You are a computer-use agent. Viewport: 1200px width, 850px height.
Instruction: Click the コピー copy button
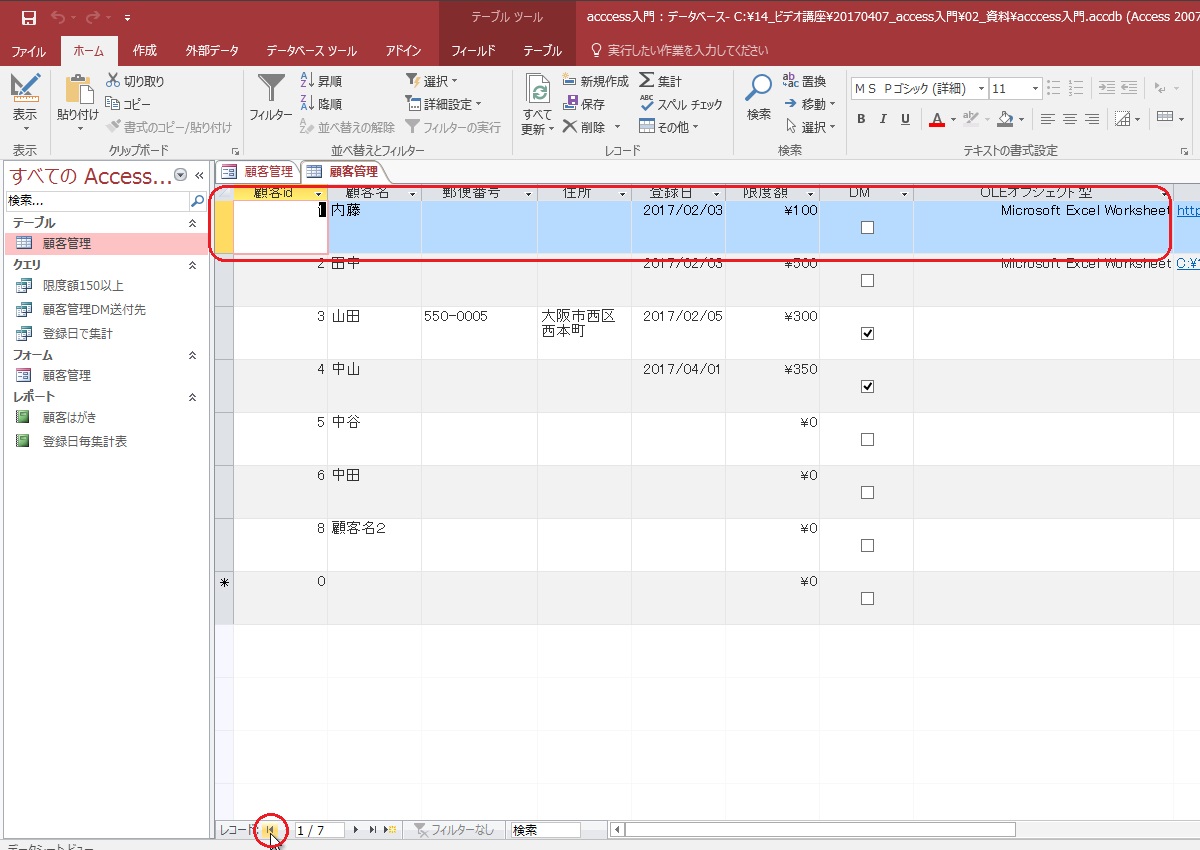(x=128, y=104)
